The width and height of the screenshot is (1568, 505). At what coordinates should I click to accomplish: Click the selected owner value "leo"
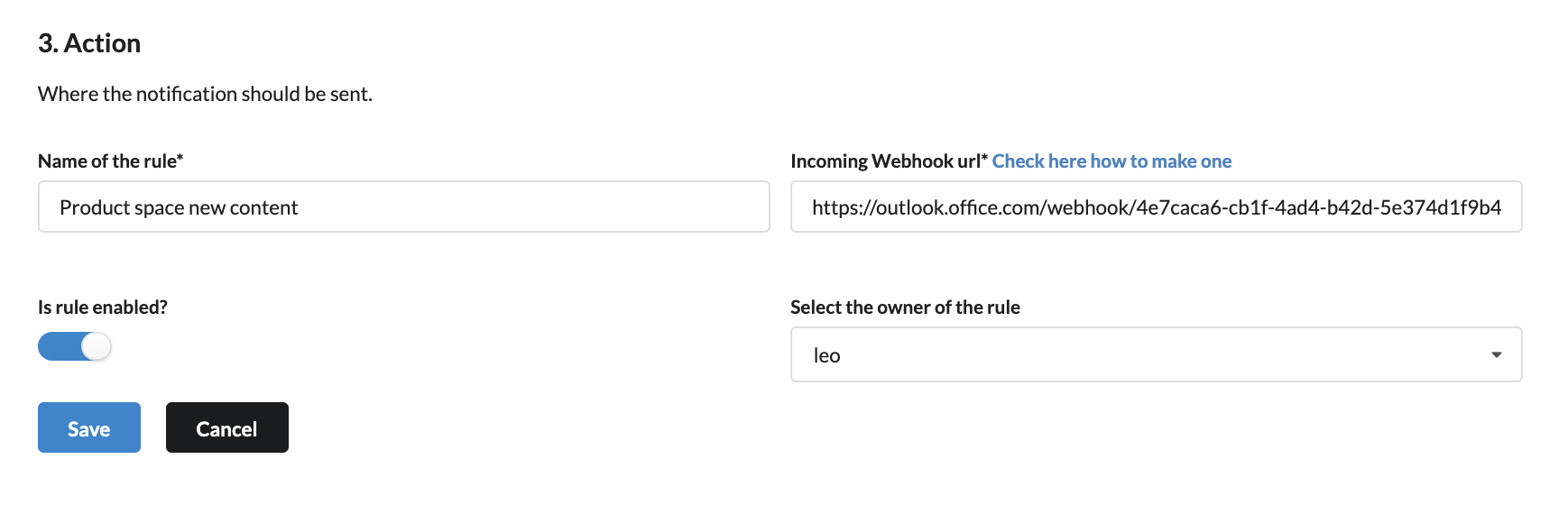click(x=826, y=355)
